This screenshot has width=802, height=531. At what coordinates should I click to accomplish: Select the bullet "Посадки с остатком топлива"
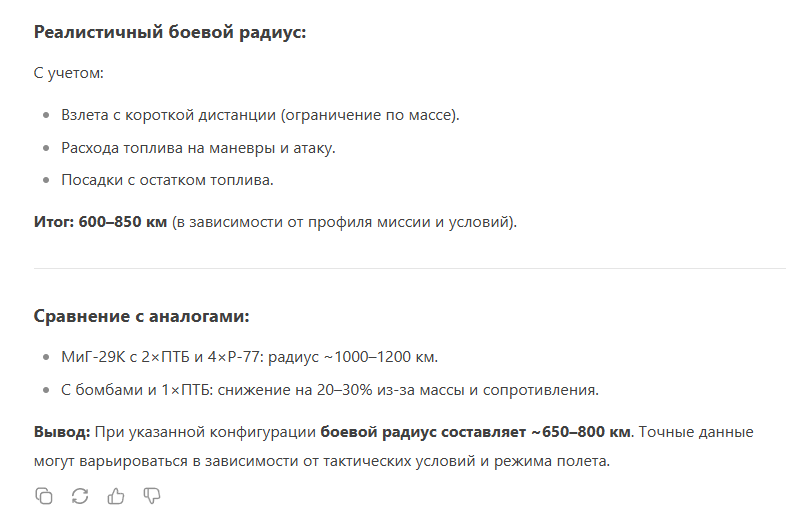167,180
